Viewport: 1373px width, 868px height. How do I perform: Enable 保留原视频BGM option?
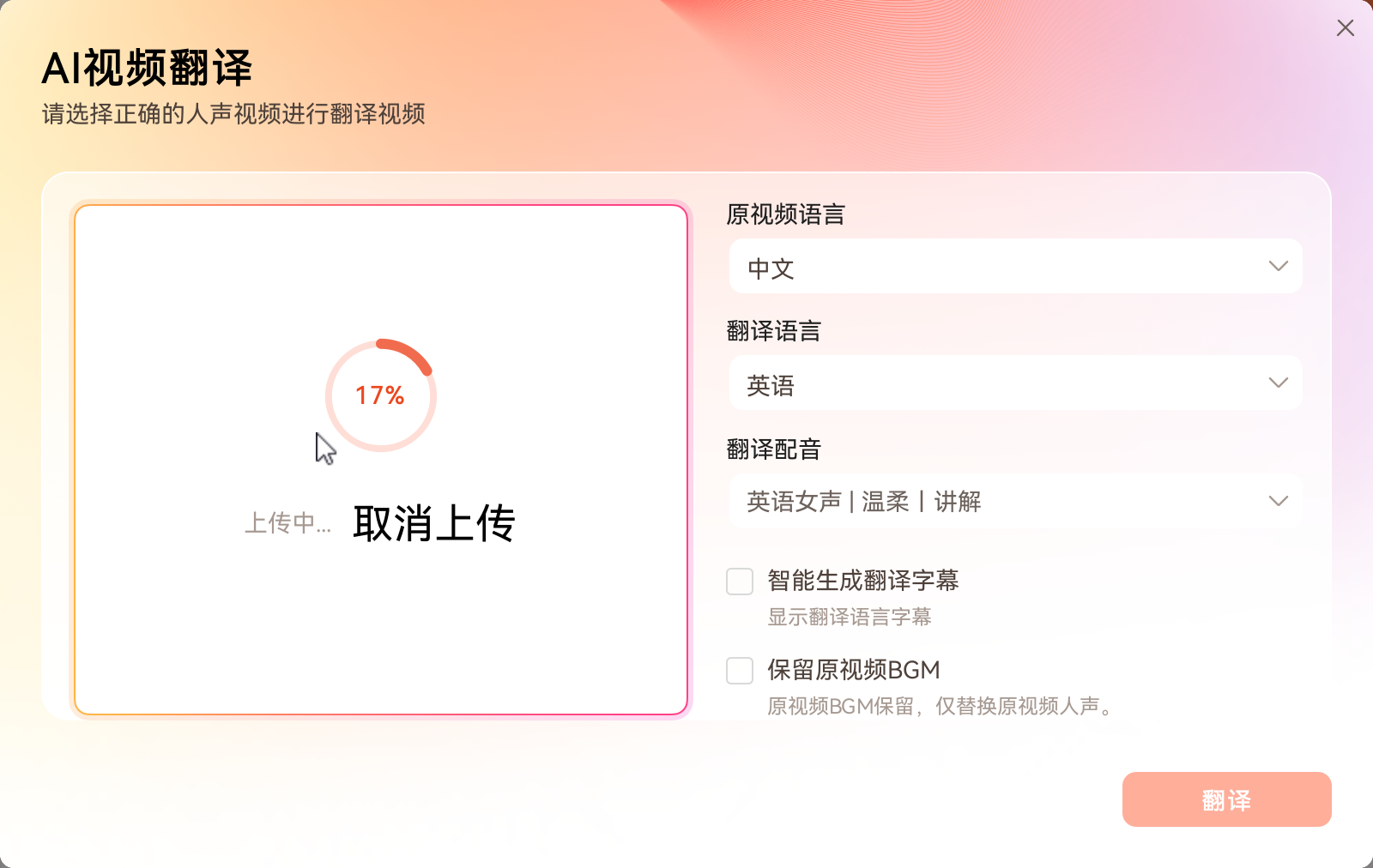pos(739,671)
